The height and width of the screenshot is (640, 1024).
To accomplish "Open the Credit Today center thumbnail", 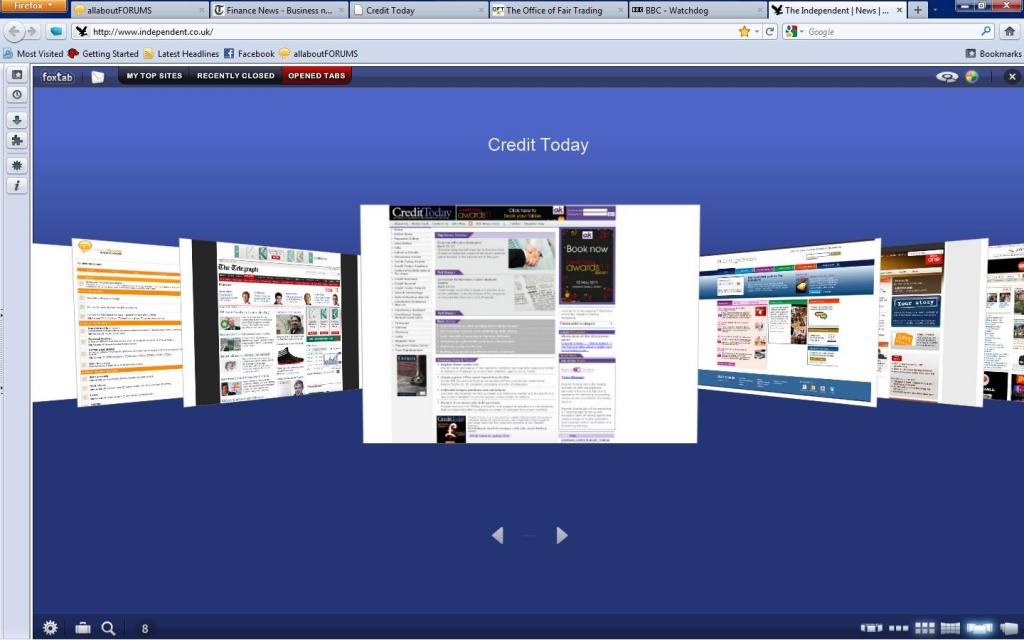I will click(x=530, y=324).
